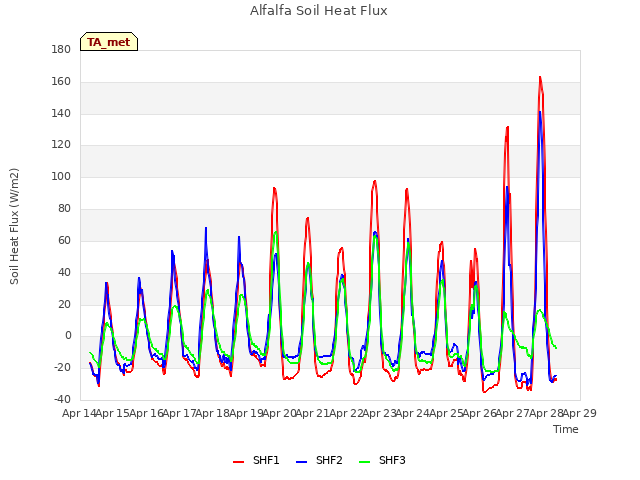Click the y-axis label 80
The height and width of the screenshot is (480, 640).
pyautogui.click(x=64, y=208)
